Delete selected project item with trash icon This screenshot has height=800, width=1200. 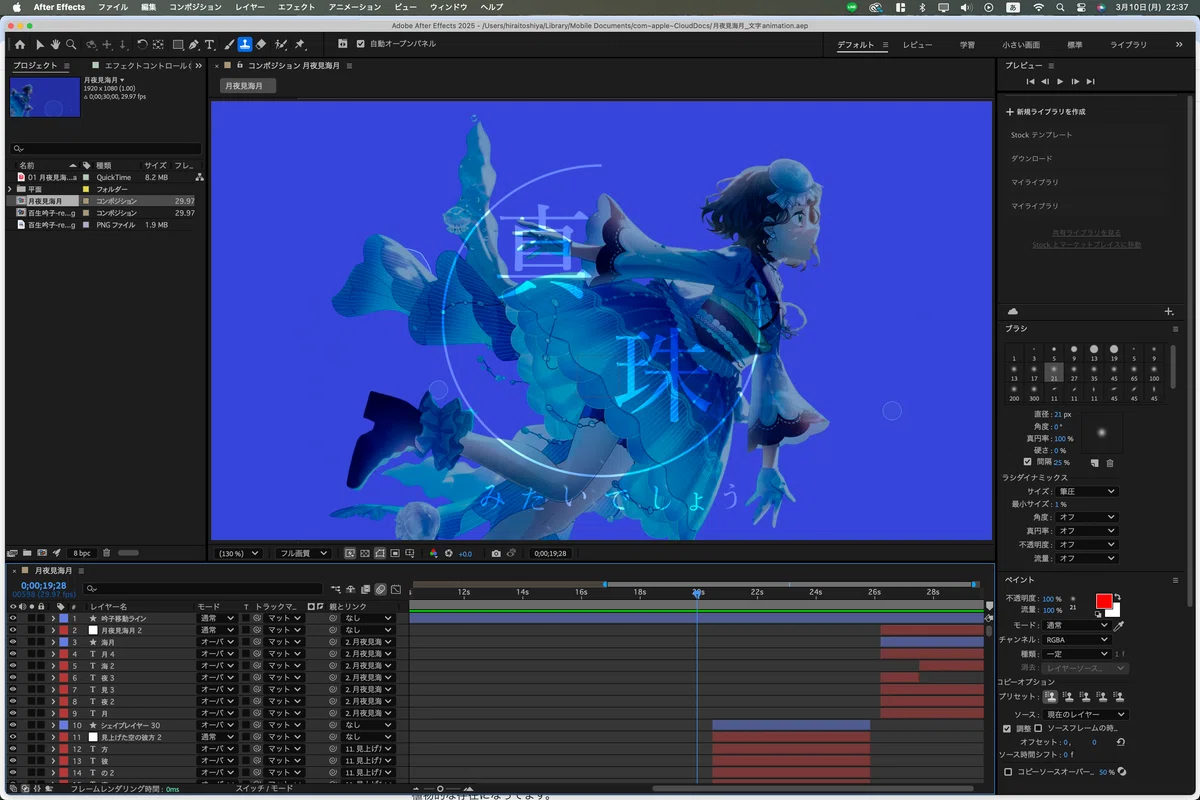point(106,553)
